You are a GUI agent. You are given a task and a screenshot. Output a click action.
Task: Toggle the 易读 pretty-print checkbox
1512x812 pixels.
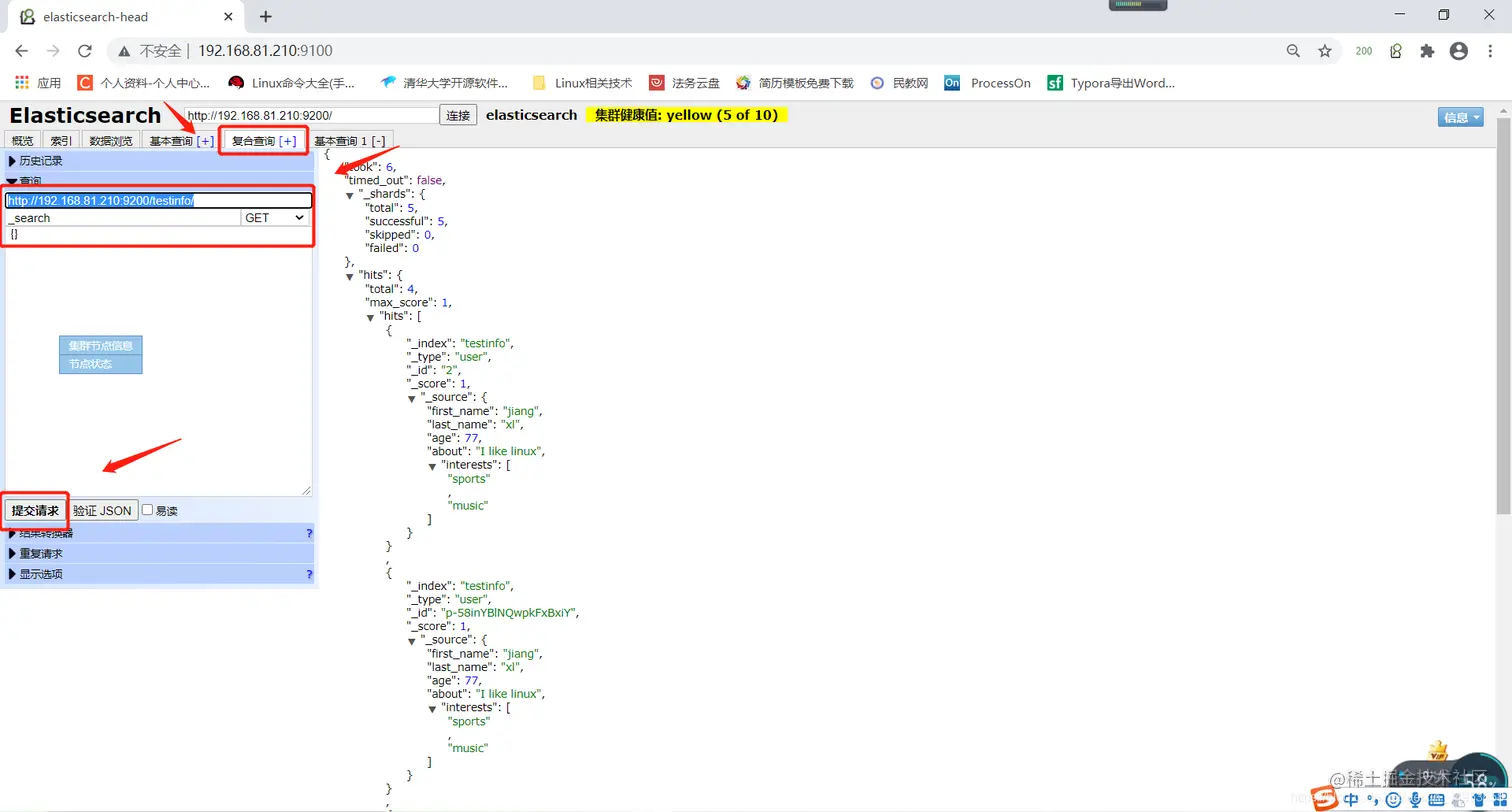coord(147,510)
